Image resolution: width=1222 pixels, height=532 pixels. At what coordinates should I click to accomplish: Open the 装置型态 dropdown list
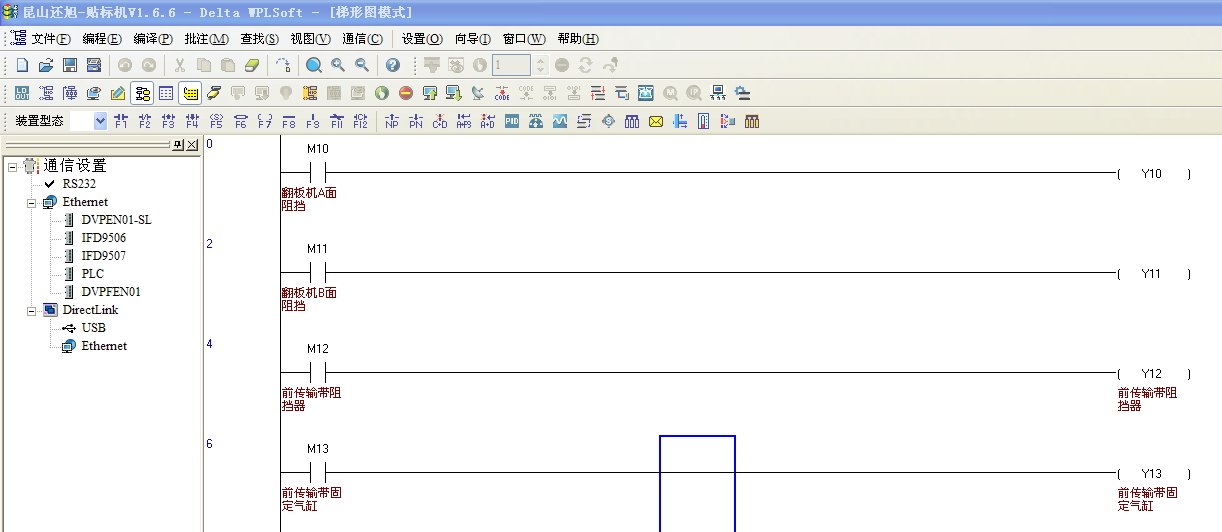pos(100,121)
